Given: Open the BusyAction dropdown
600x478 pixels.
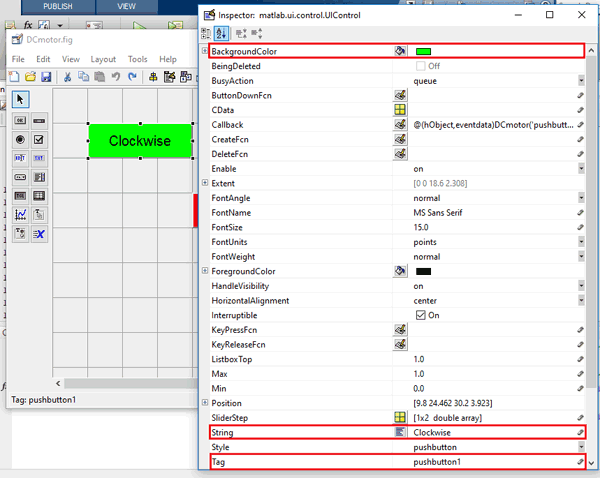Looking at the screenshot, I should tap(580, 80).
